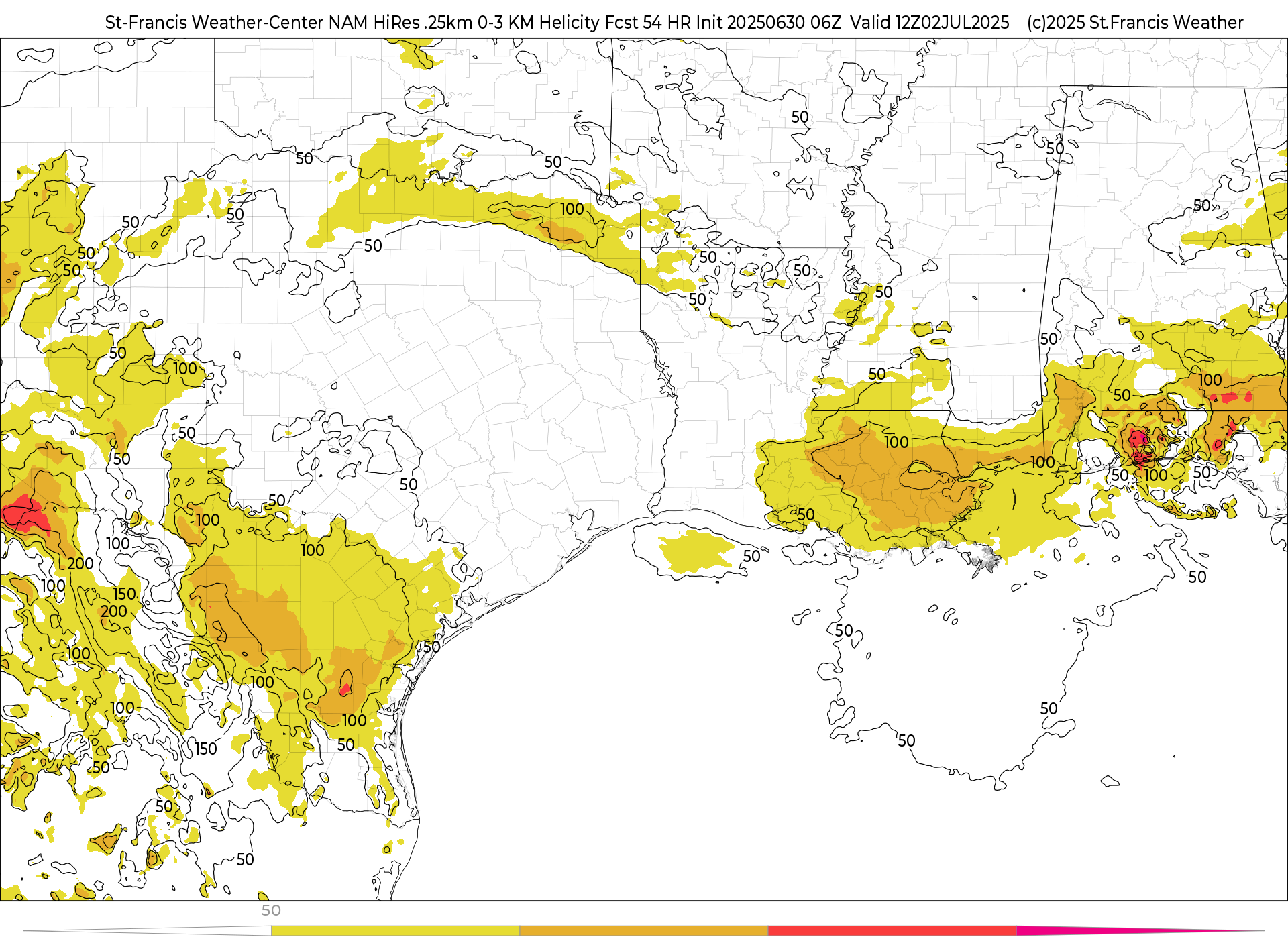1288x939 pixels.
Task: Click the yellow segment of the color bar
Action: pyautogui.click(x=395, y=931)
